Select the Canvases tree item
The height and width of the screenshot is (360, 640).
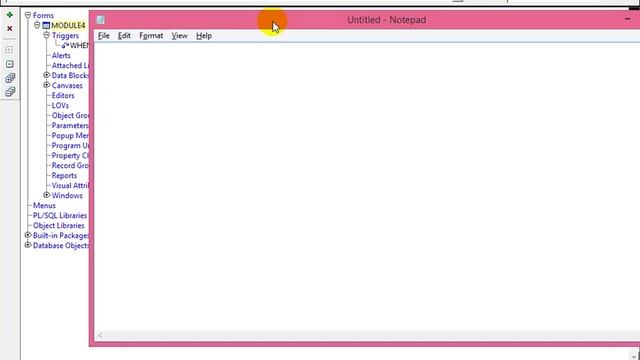tap(67, 86)
